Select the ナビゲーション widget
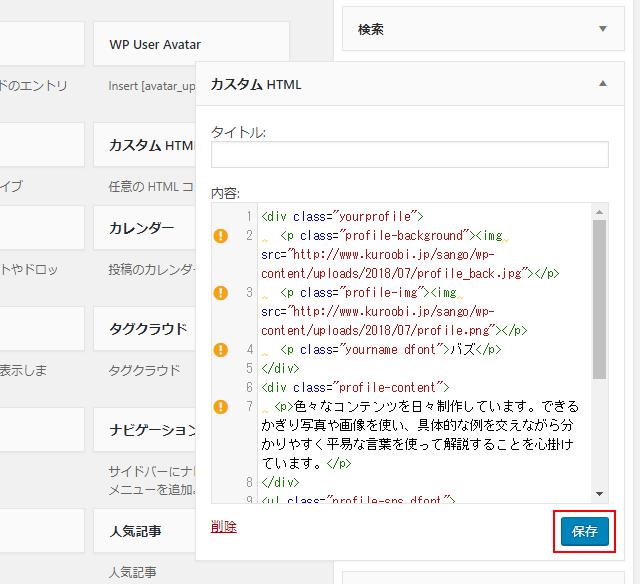Image resolution: width=640 pixels, height=584 pixels. point(150,430)
